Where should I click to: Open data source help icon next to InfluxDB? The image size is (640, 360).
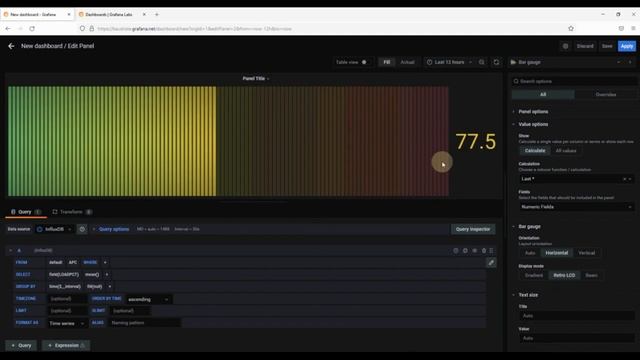point(82,229)
